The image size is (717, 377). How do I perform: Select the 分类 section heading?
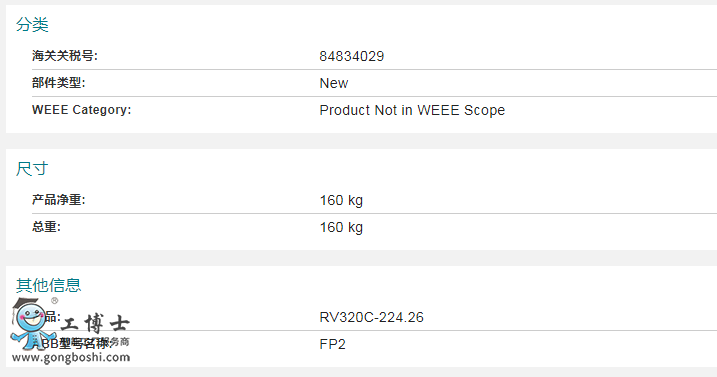pyautogui.click(x=32, y=24)
